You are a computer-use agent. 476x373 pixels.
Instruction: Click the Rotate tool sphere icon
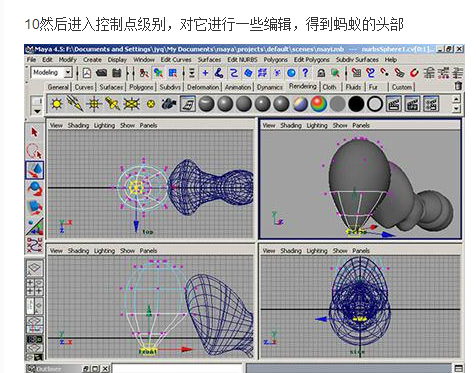[34, 189]
